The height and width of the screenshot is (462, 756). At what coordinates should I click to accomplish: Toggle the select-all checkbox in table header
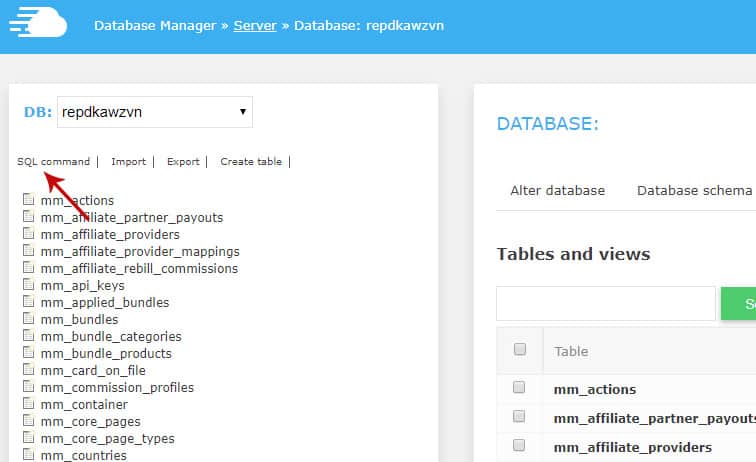click(519, 350)
